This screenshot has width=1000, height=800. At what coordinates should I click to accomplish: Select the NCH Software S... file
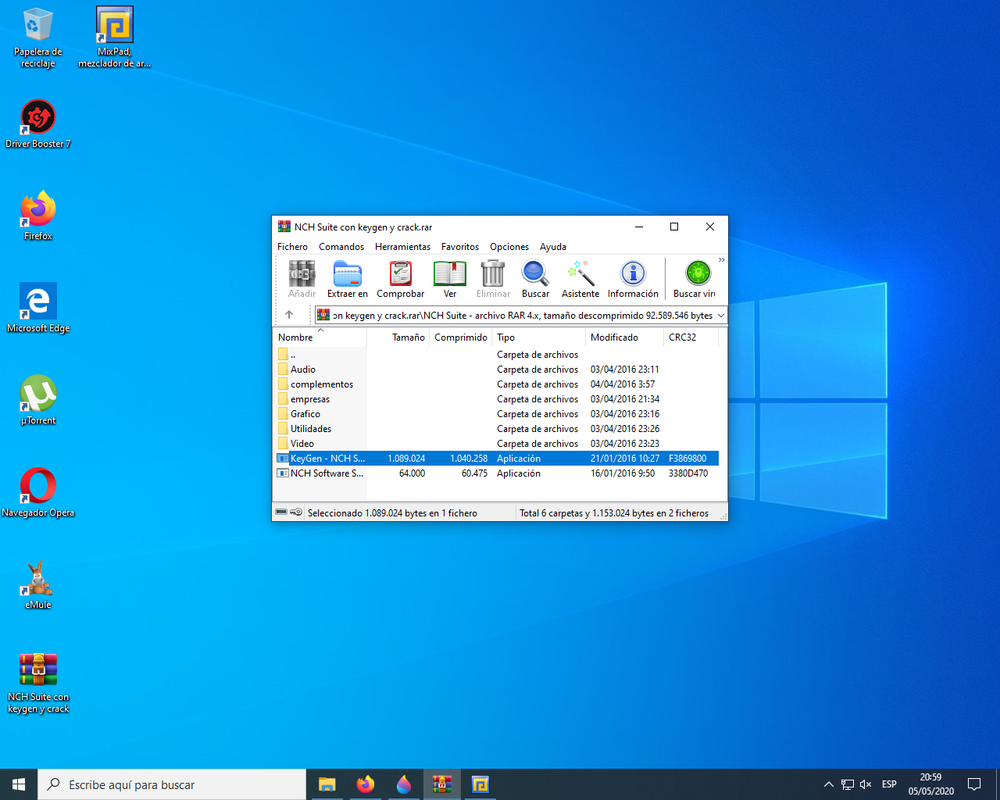(497, 473)
